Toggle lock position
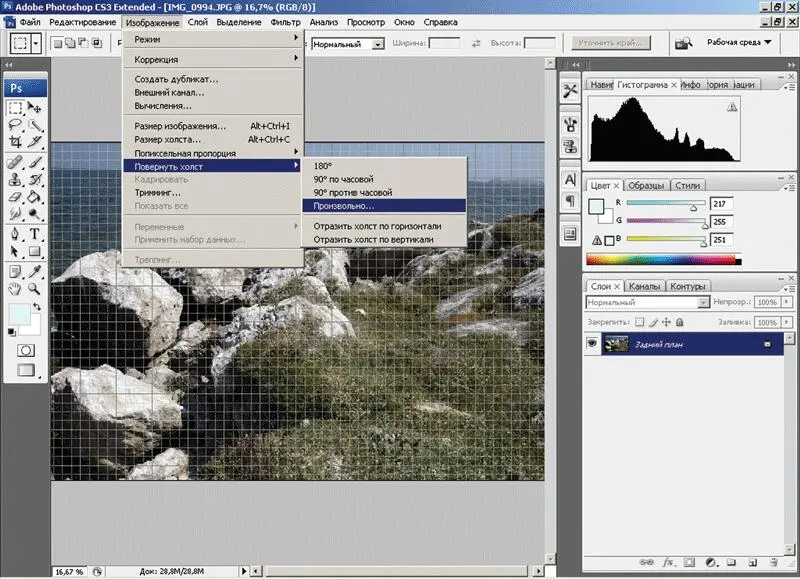Screen dimensions: 800x580 [666, 322]
